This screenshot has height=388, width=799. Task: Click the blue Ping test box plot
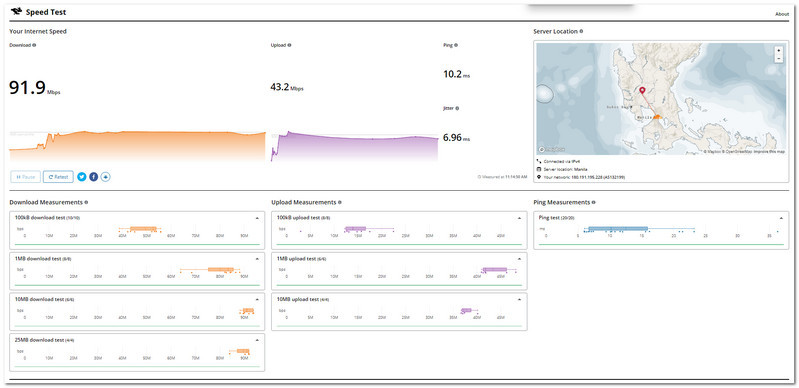pos(640,229)
